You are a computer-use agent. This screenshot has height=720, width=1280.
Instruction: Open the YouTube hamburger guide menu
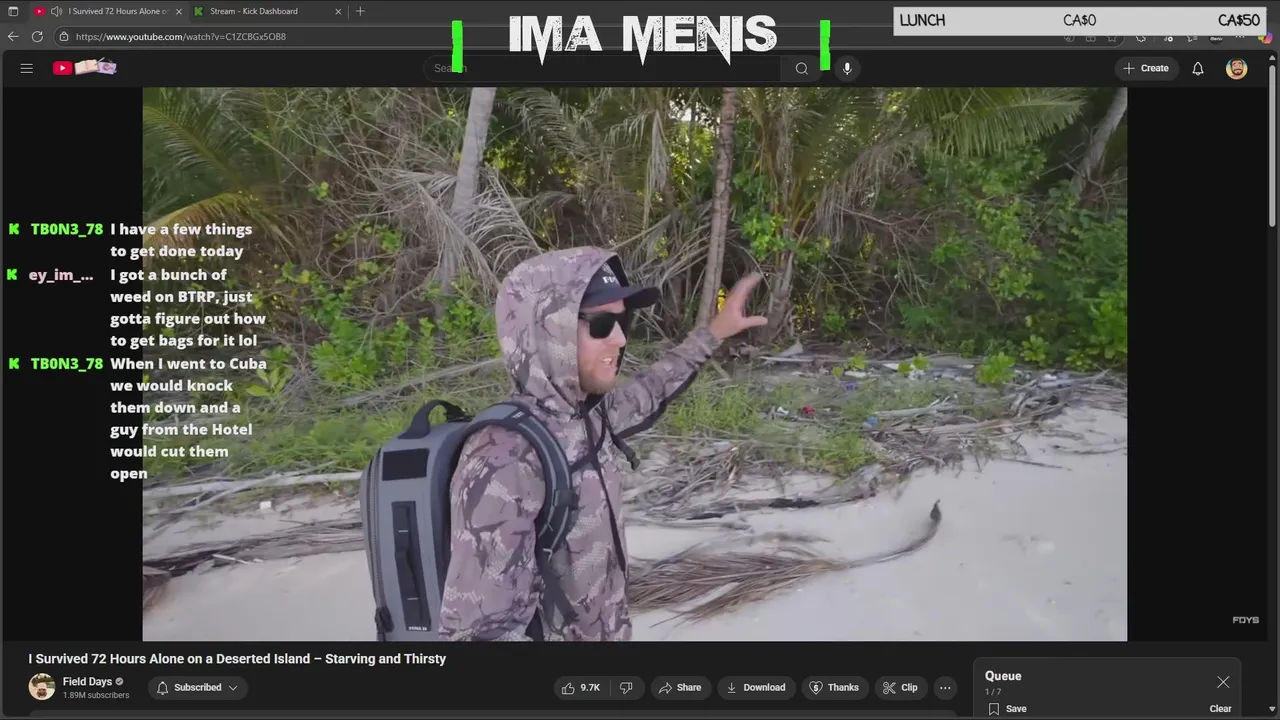[x=27, y=68]
